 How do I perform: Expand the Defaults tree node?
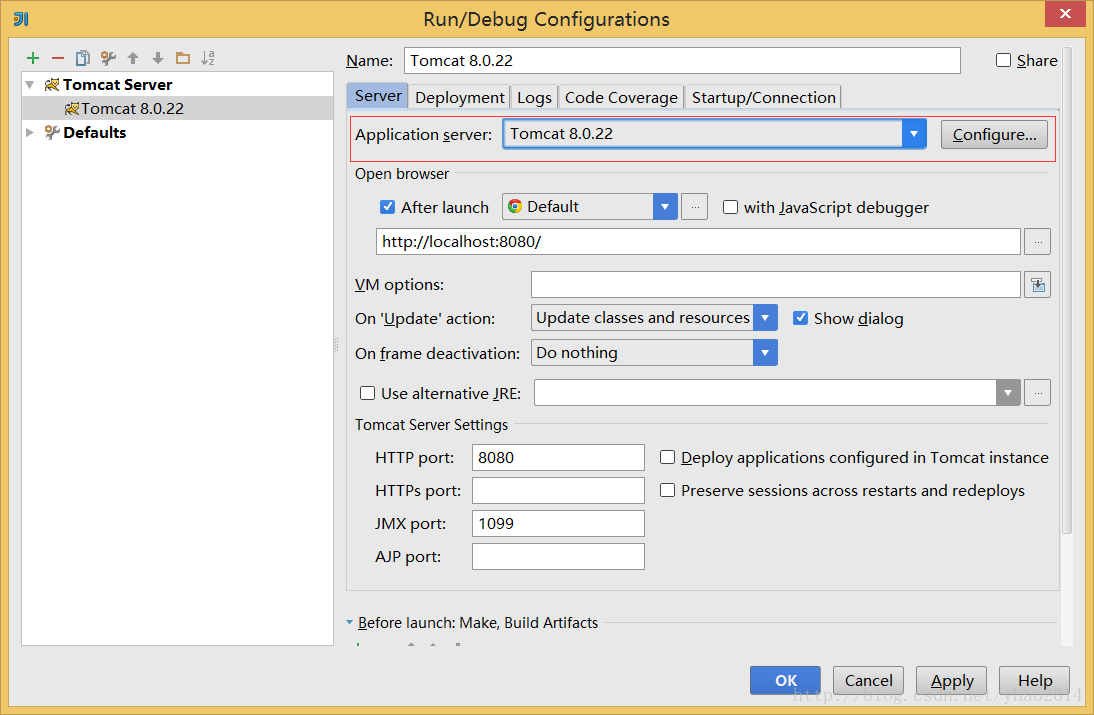click(30, 132)
